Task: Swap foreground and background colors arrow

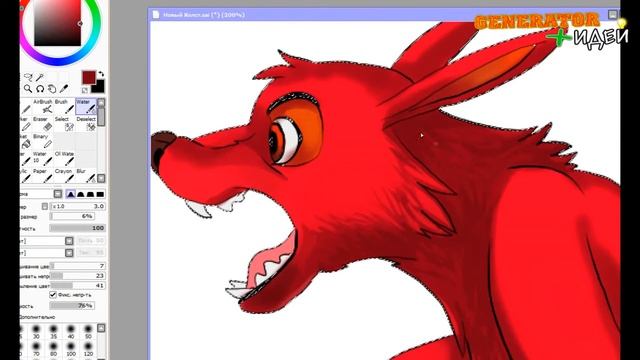Action: [101, 74]
